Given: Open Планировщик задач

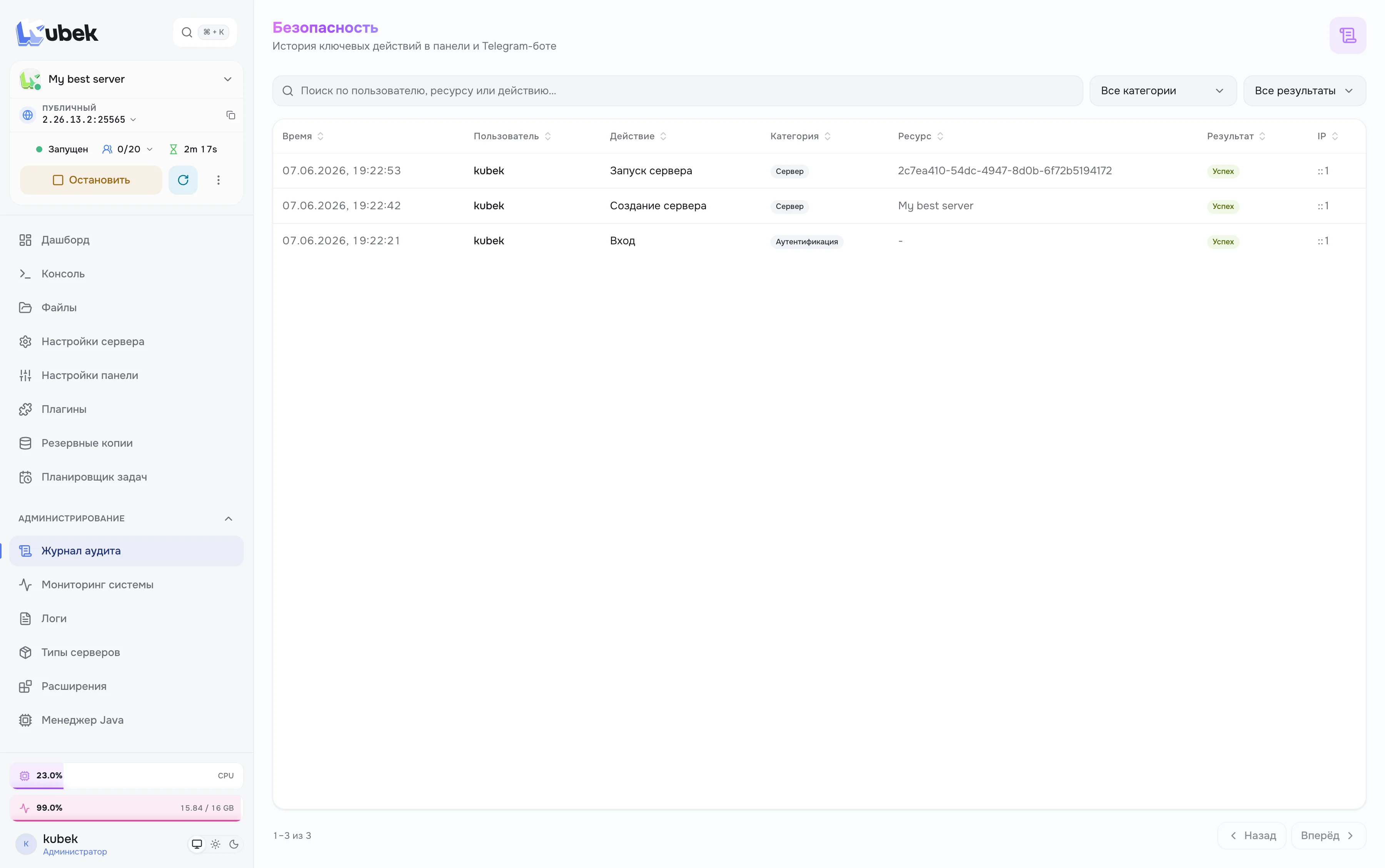Looking at the screenshot, I should [x=126, y=477].
